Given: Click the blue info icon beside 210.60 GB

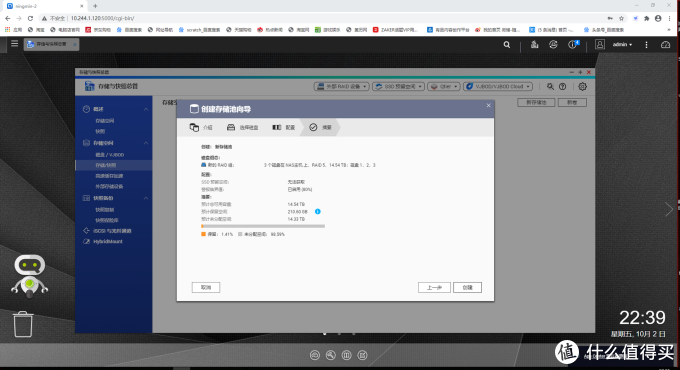Looking at the screenshot, I should coord(317,212).
